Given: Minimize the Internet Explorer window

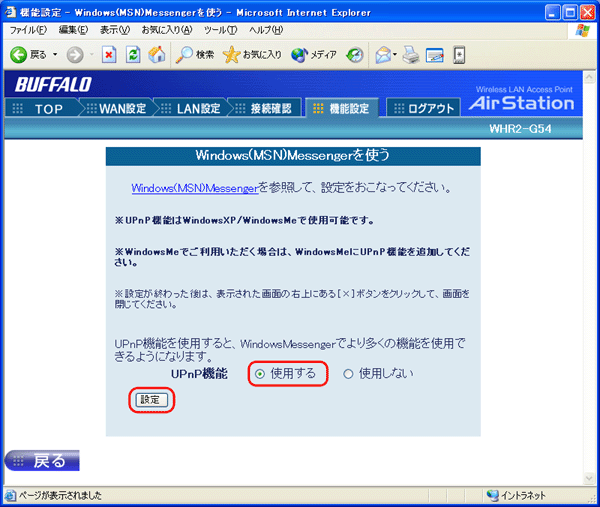Looking at the screenshot, I should click(x=552, y=13).
